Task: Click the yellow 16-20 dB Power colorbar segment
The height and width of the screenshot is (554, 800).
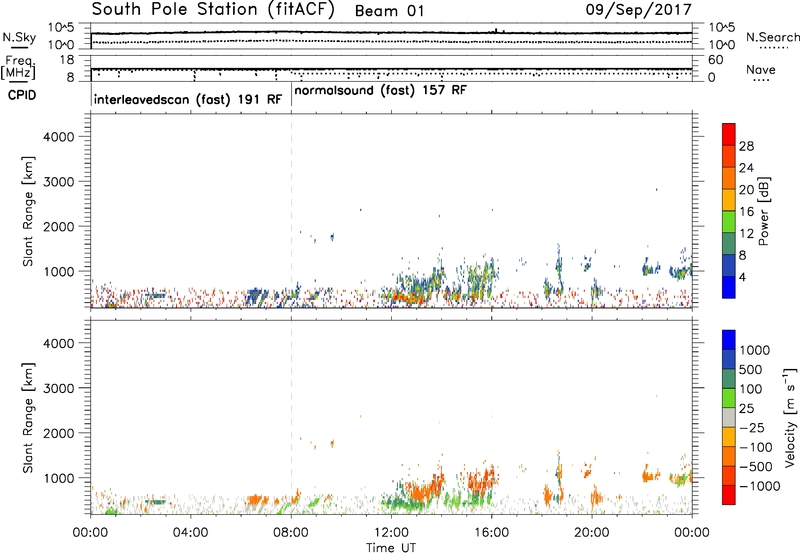Action: (x=729, y=199)
